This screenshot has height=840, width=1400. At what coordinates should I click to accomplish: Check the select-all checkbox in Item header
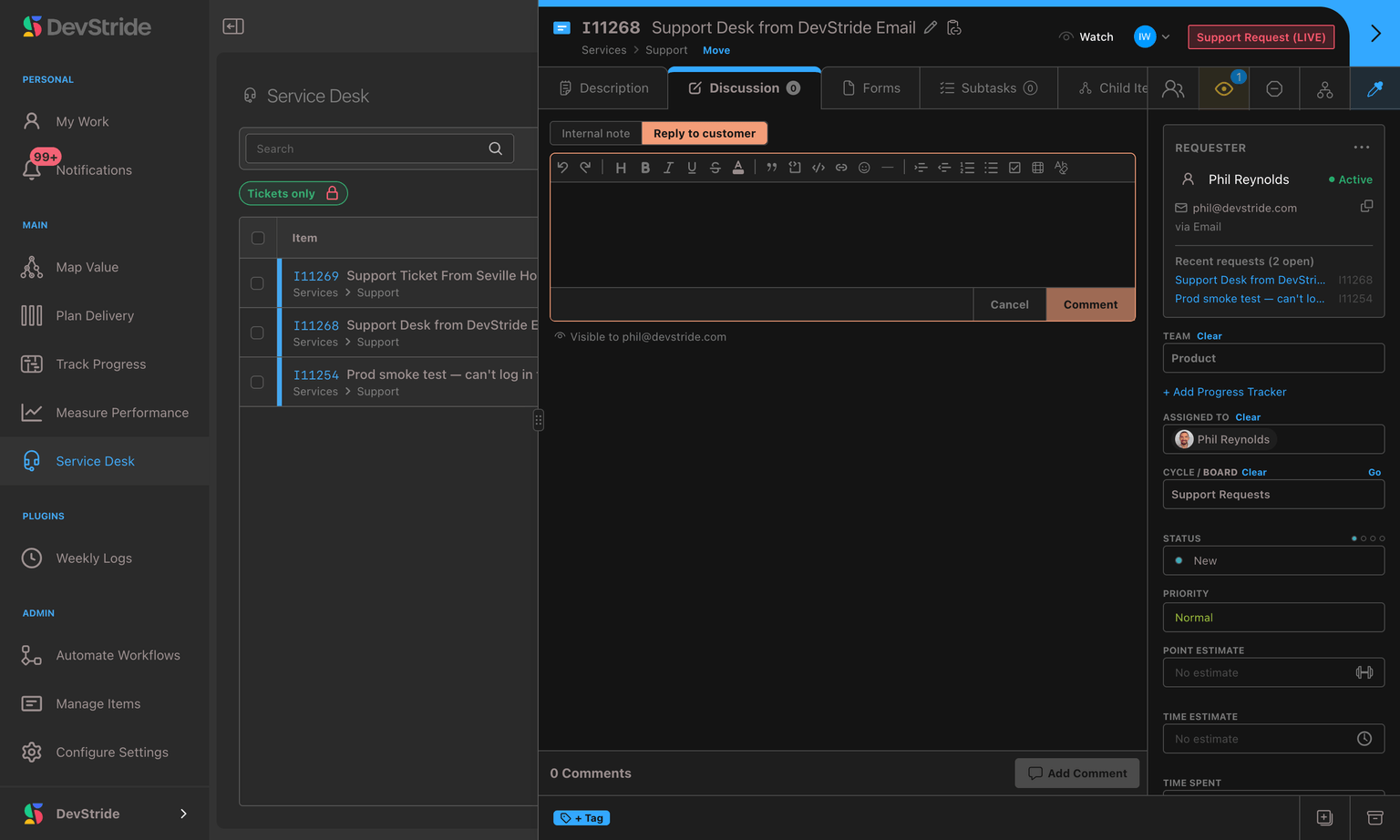pyautogui.click(x=258, y=238)
